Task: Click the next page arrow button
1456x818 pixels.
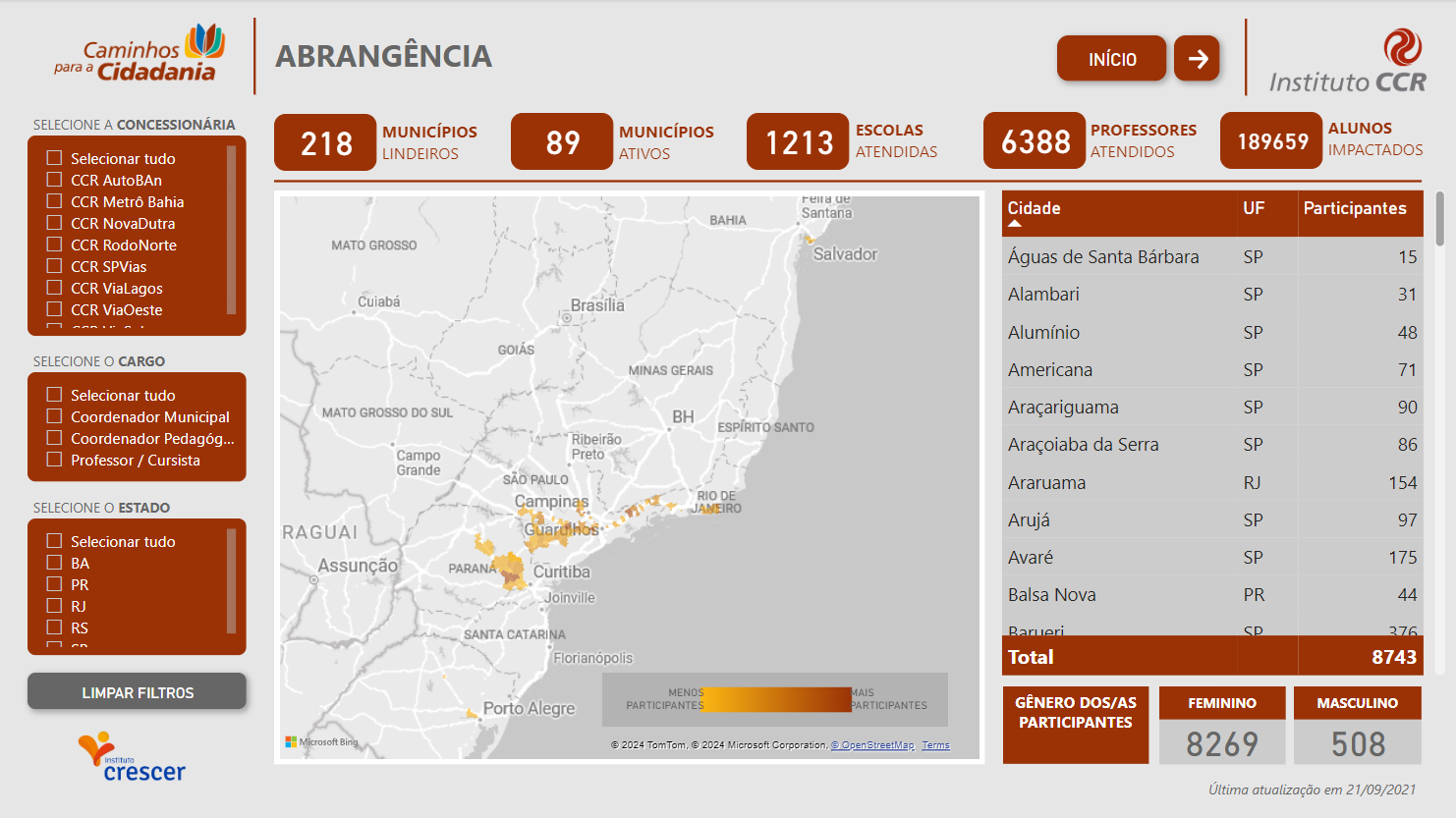Action: click(1197, 59)
